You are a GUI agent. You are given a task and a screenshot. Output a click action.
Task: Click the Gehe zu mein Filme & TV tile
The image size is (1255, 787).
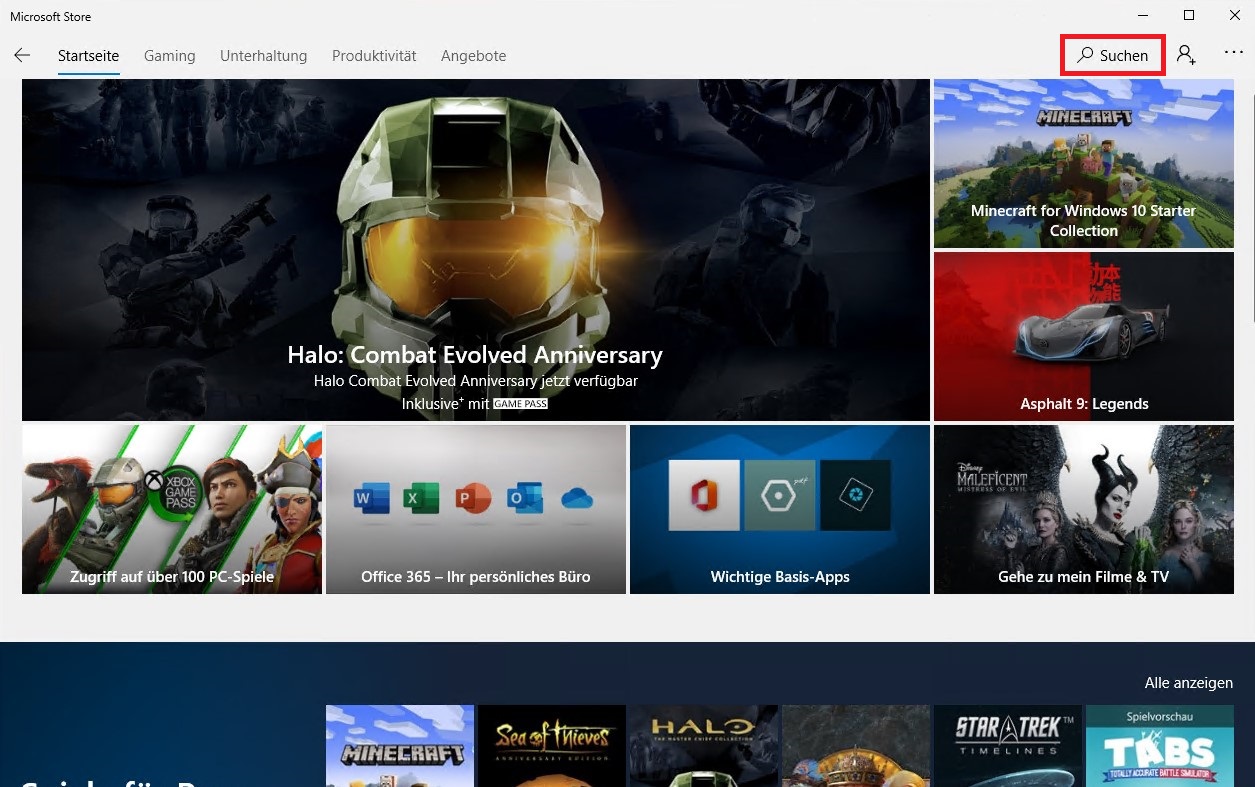[1083, 509]
